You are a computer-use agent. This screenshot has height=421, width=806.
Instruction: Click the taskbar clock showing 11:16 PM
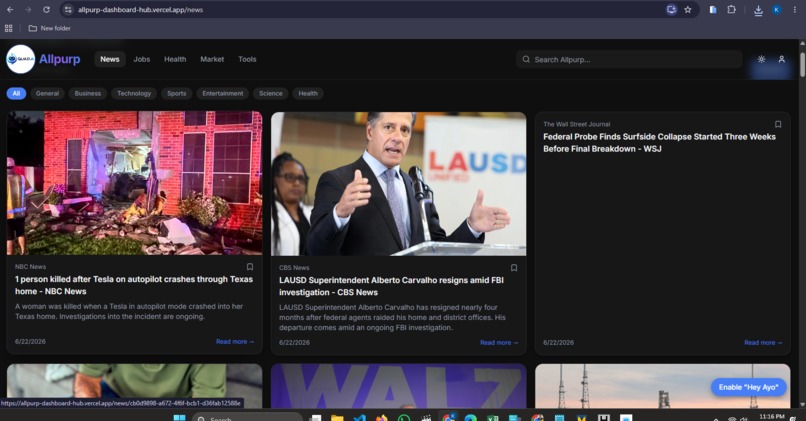coord(772,417)
